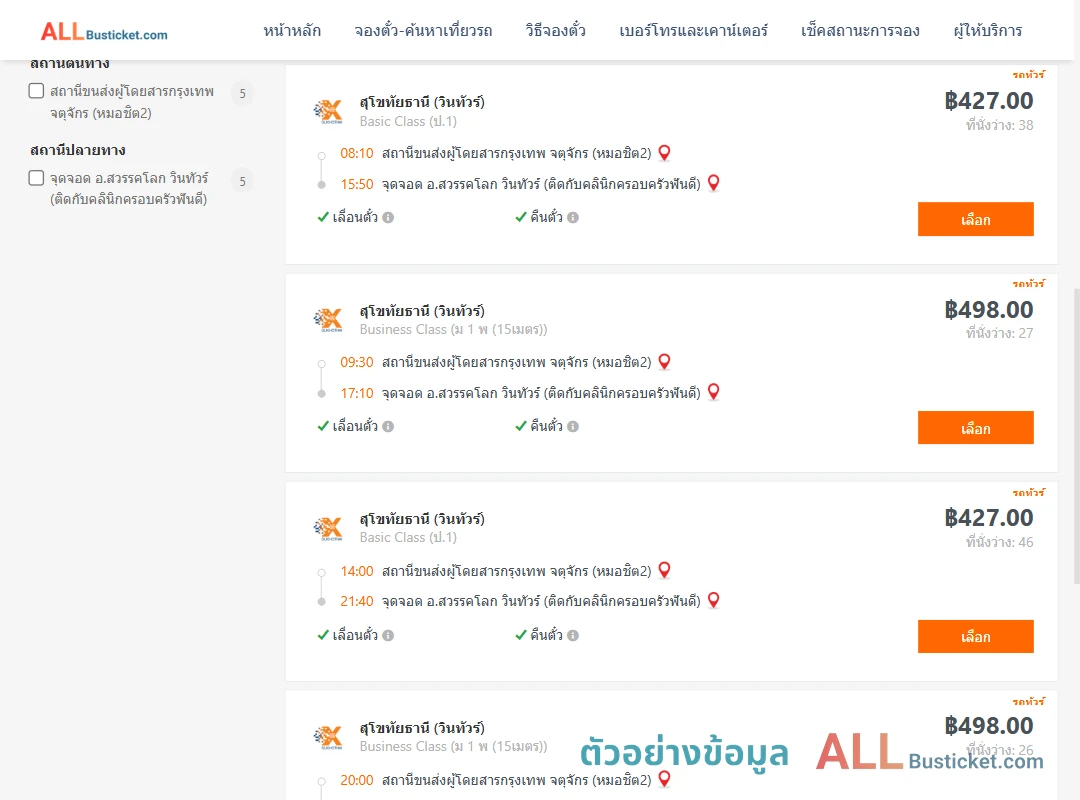The width and height of the screenshot is (1080, 800).
Task: Open map pin for 08:10 departure station
Action: [x=664, y=153]
